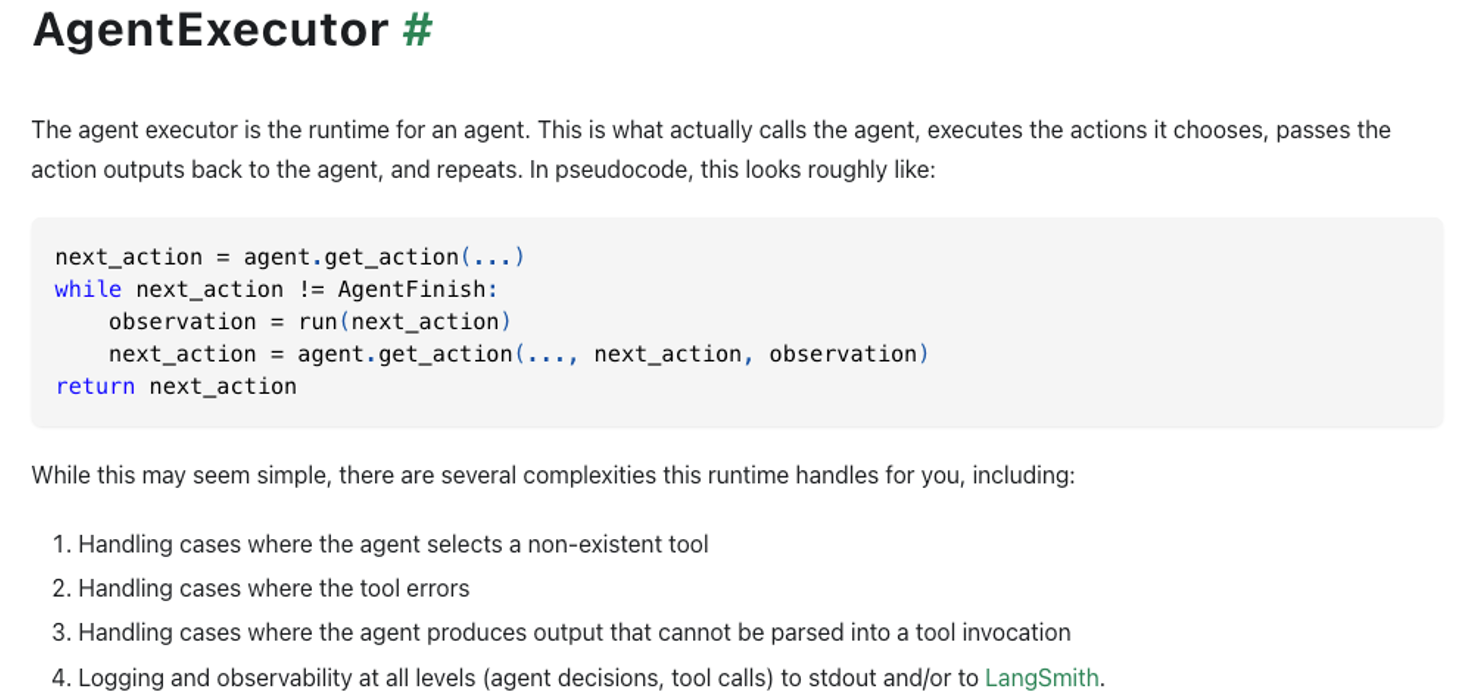Open the LangSmith link
The height and width of the screenshot is (696, 1466).
[1041, 678]
